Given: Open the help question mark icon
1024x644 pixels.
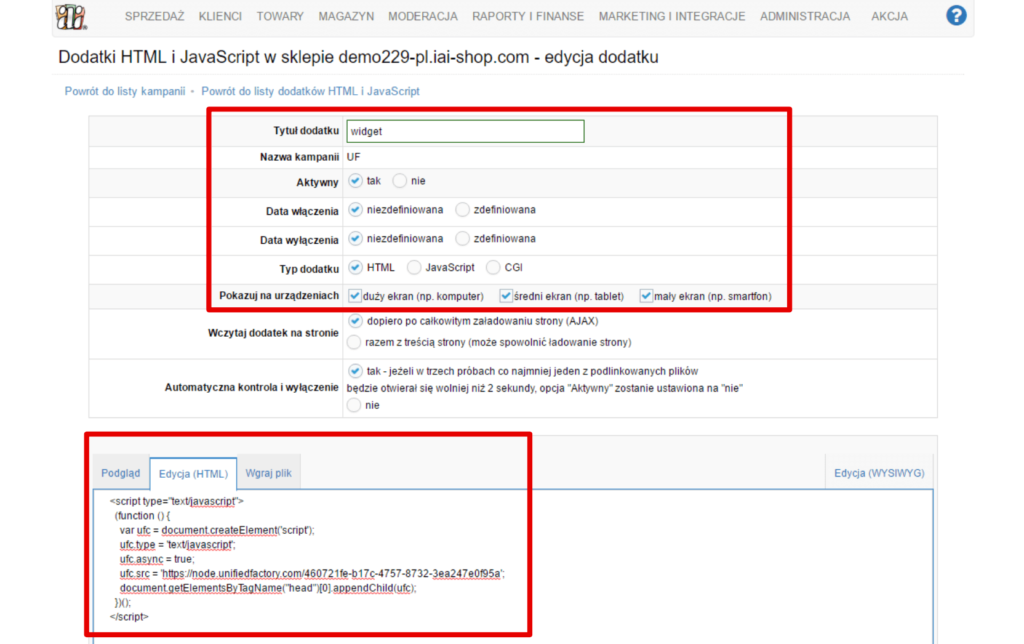Looking at the screenshot, I should (956, 15).
